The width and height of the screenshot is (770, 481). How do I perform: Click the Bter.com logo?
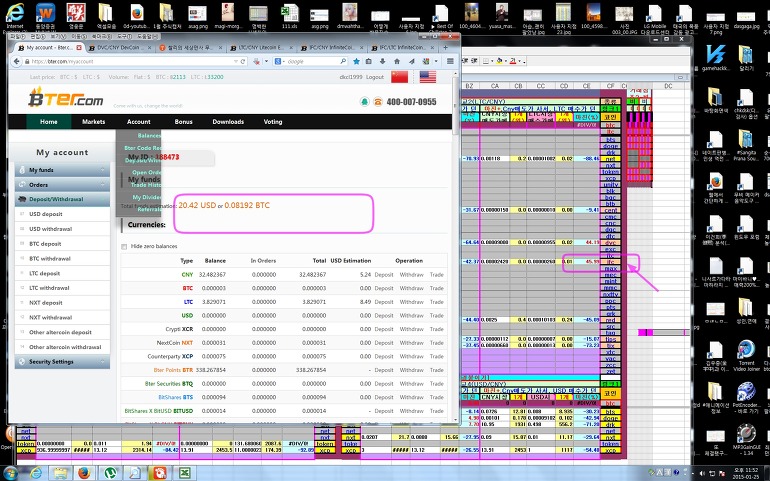tap(65, 97)
